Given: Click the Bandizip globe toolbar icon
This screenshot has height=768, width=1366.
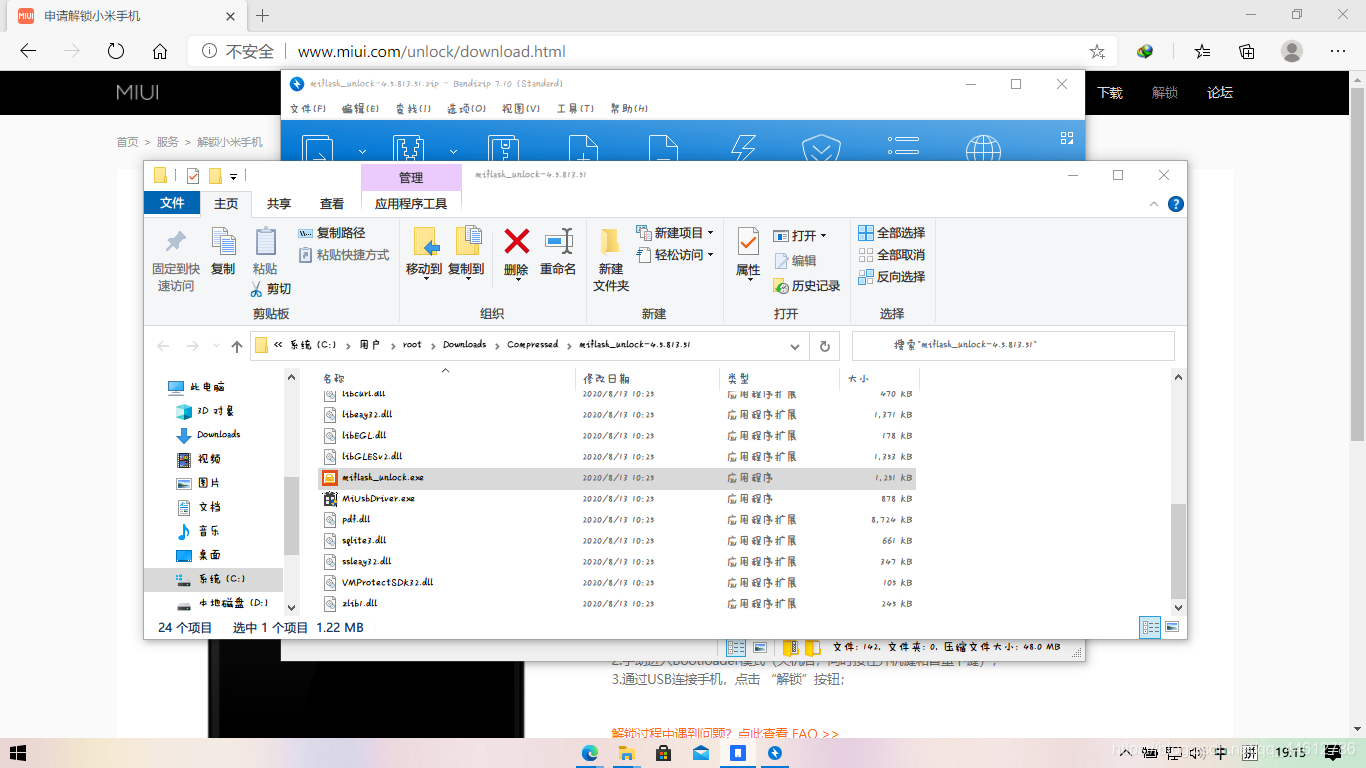Looking at the screenshot, I should coord(983,149).
